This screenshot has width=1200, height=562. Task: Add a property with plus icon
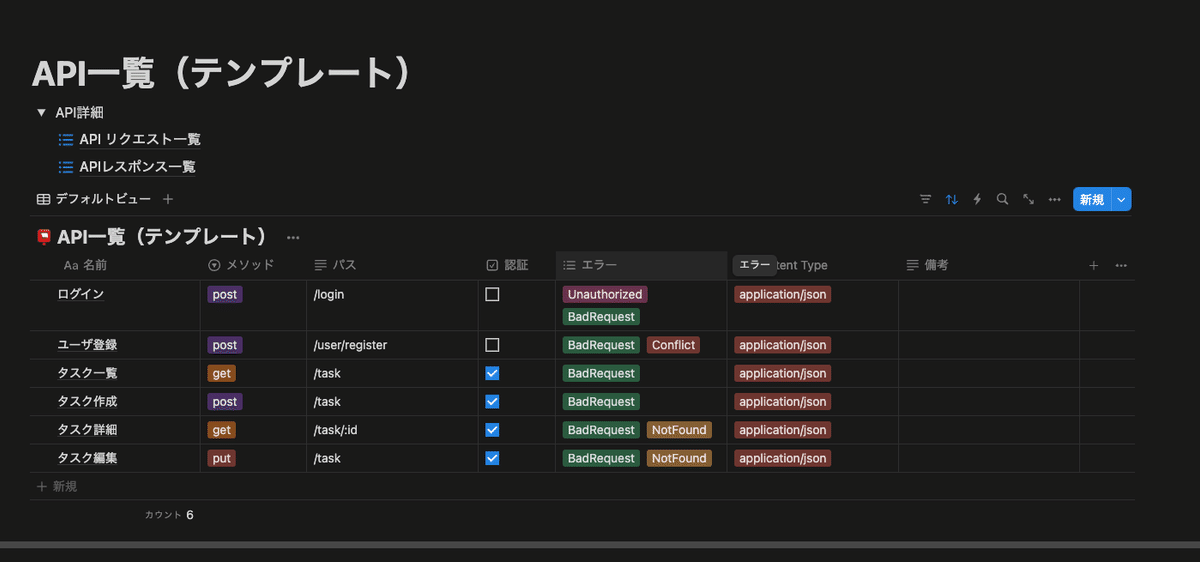point(1094,265)
